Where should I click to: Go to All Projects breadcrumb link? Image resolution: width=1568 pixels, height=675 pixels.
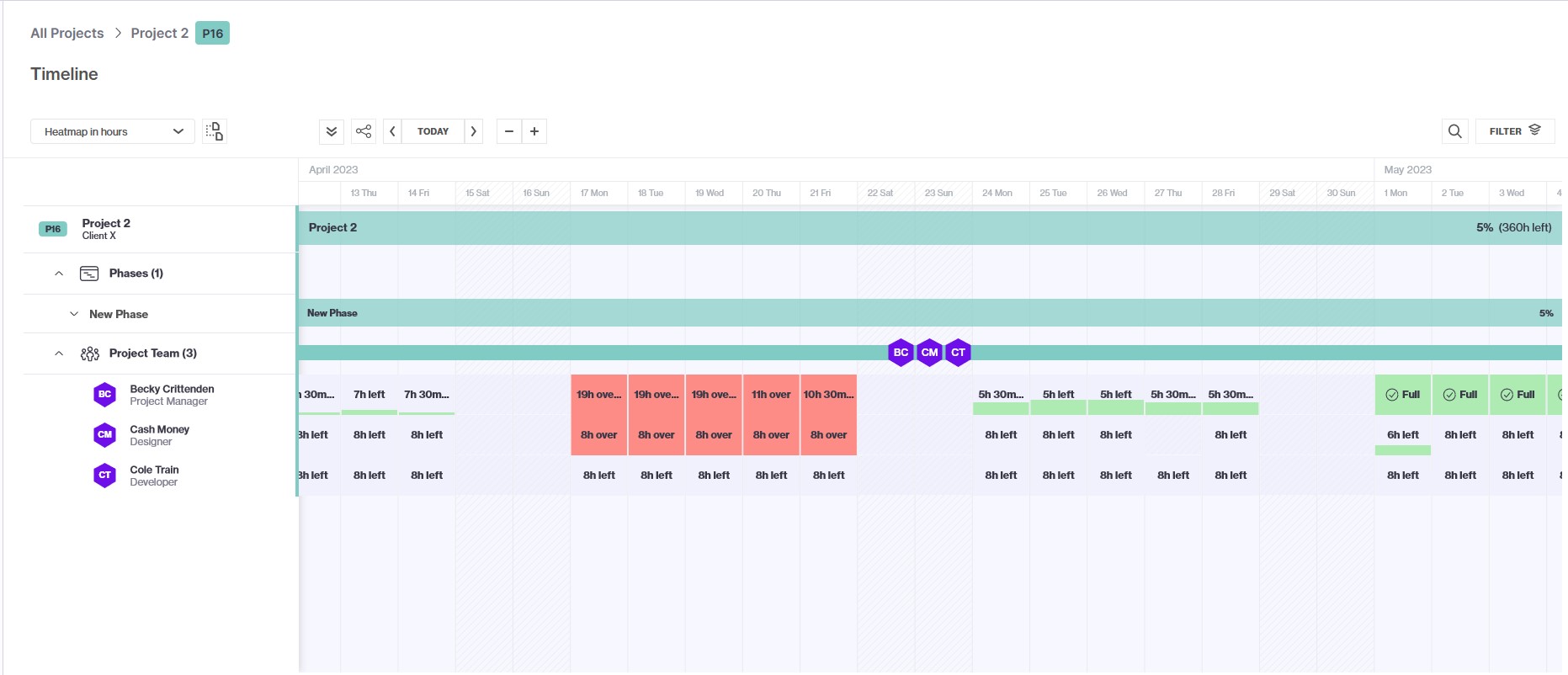(67, 33)
